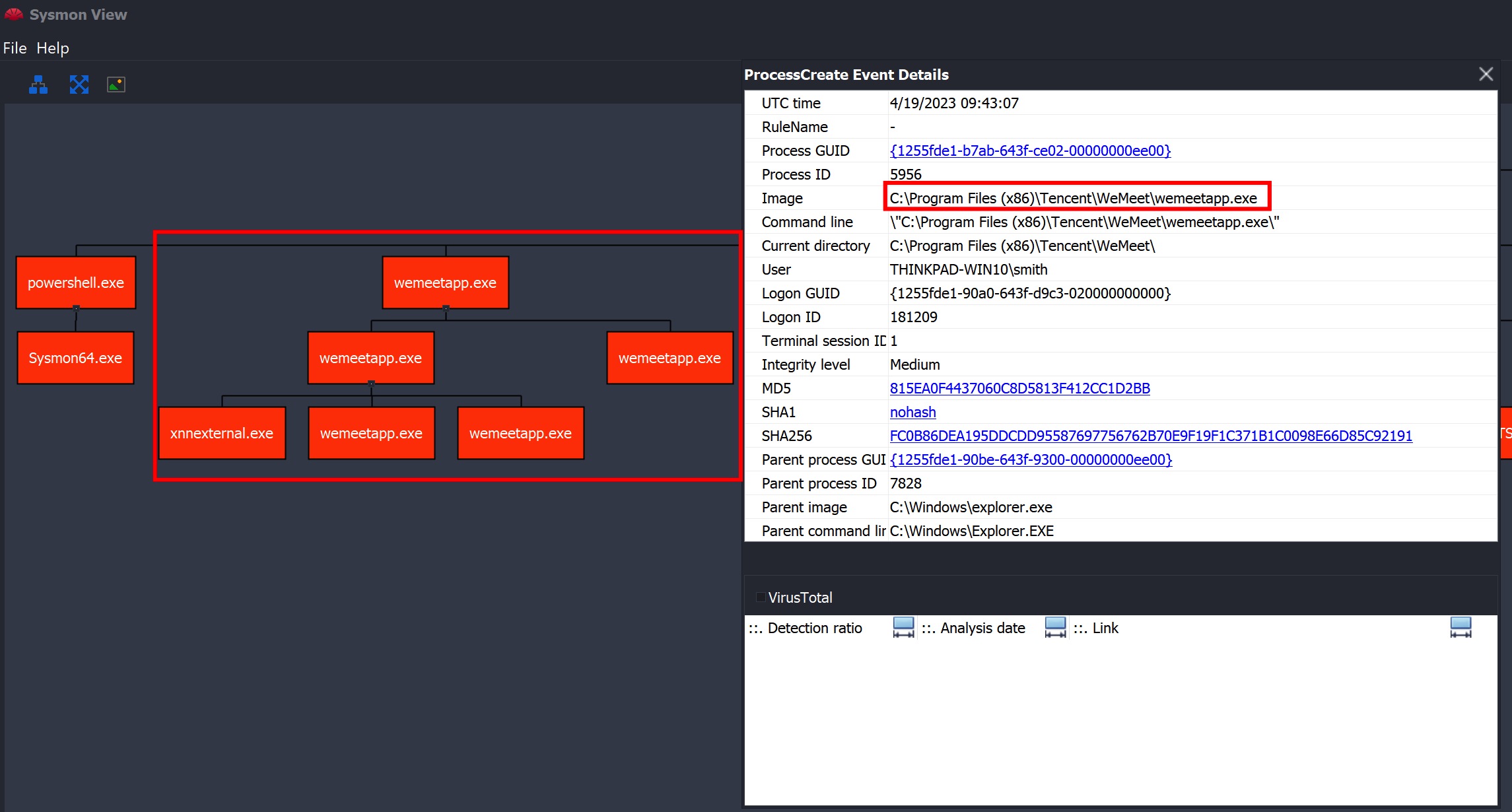Viewport: 1512px width, 812px height.
Task: Click the hierarchy tree layout toolbar icon
Action: pyautogui.click(x=38, y=85)
